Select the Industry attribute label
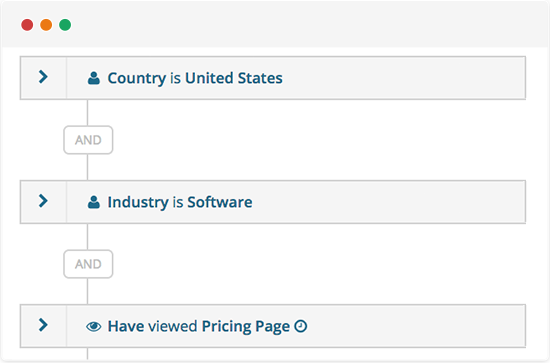Image resolution: width=550 pixels, height=363 pixels. tap(138, 203)
